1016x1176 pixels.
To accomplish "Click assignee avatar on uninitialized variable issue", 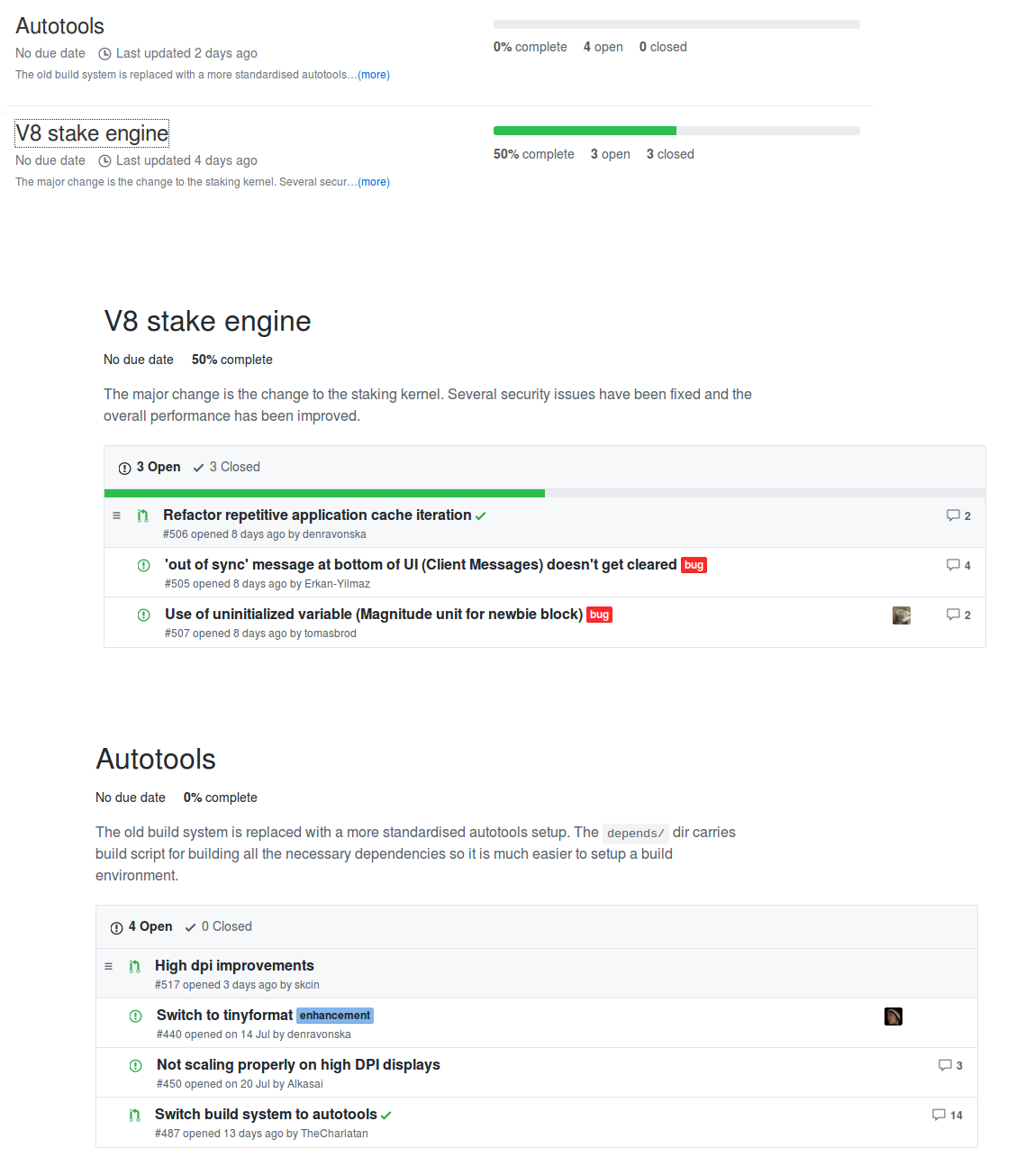I will coord(902,615).
